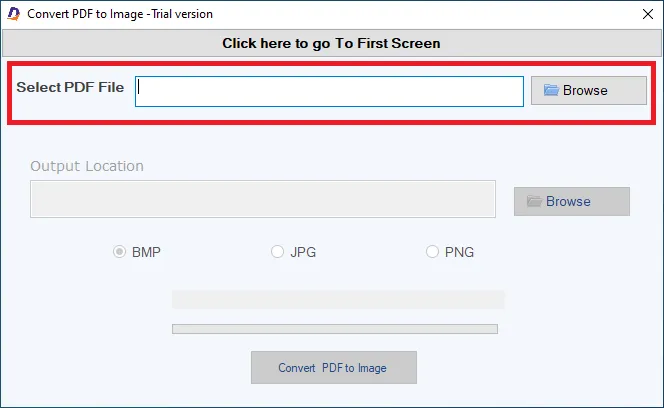Image resolution: width=664 pixels, height=408 pixels.
Task: Click the Output Location heading text
Action: [87, 166]
